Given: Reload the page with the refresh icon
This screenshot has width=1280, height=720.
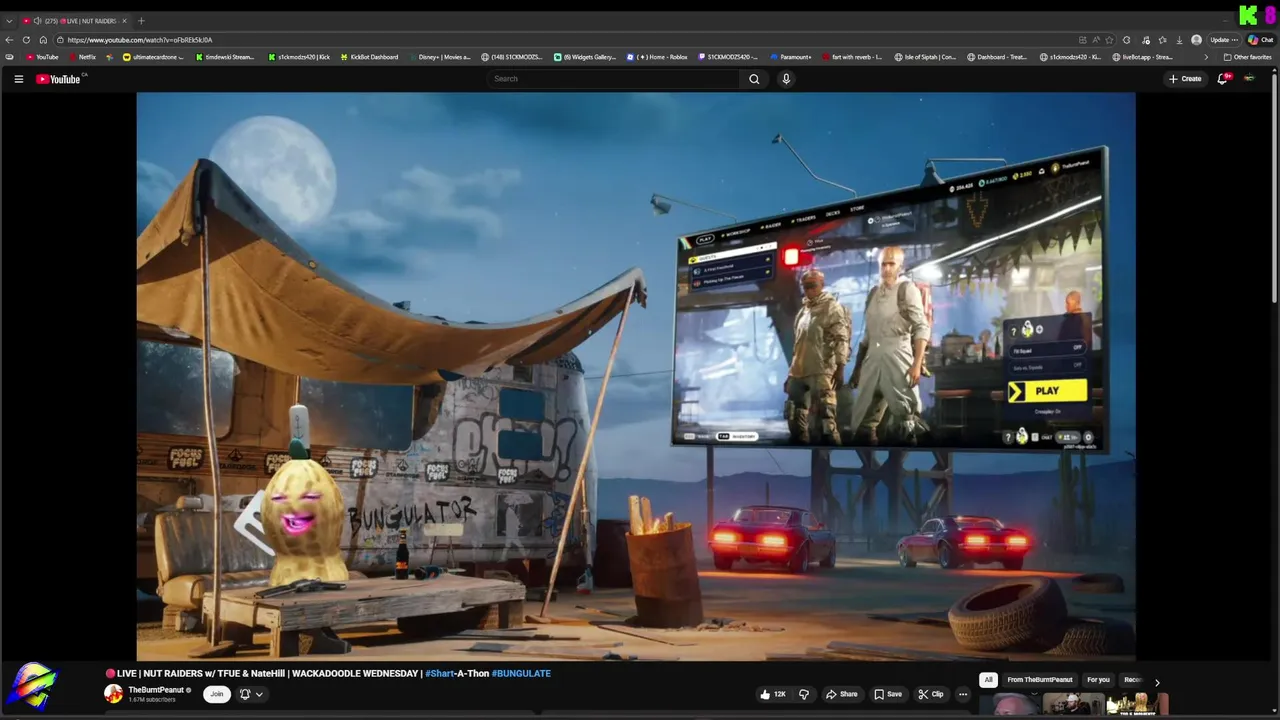Looking at the screenshot, I should click(26, 40).
